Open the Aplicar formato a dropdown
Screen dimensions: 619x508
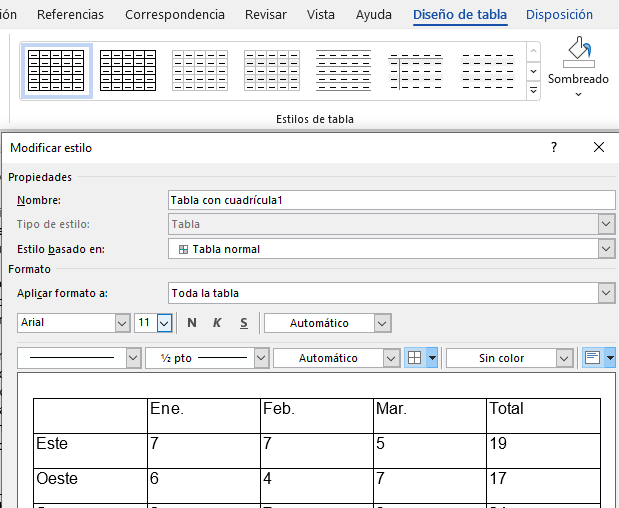[x=607, y=293]
